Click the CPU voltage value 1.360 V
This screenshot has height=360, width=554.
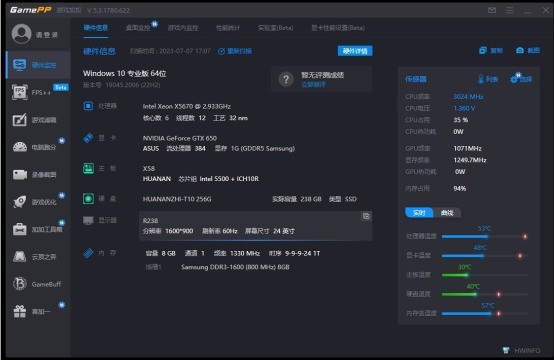point(464,108)
